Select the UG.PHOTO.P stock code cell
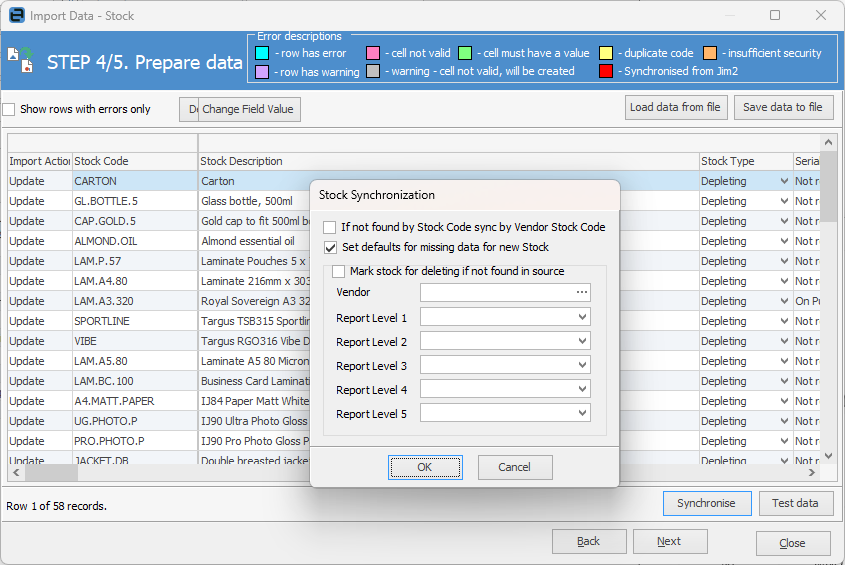Screen dimensions: 845x565 (x=135, y=421)
